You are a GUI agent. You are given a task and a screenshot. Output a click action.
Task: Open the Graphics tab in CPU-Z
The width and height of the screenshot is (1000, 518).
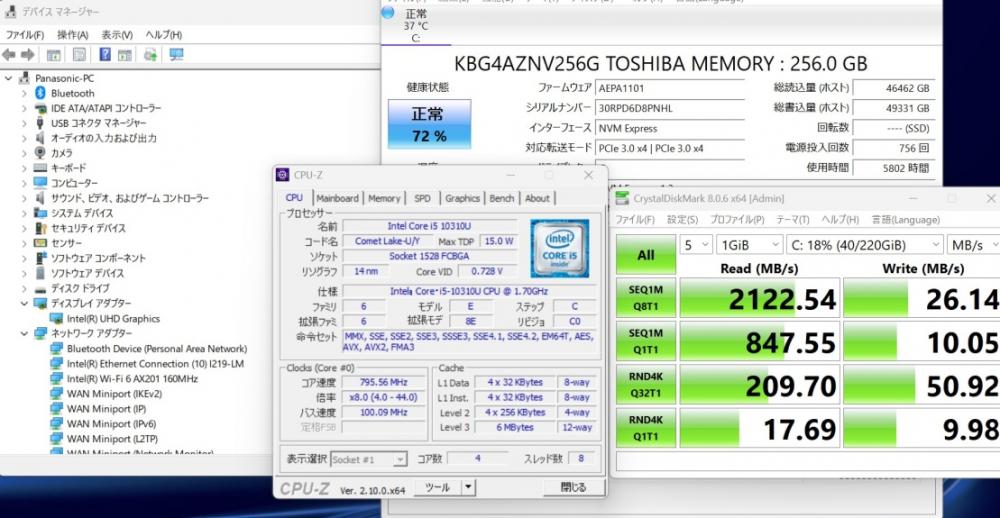coord(462,198)
